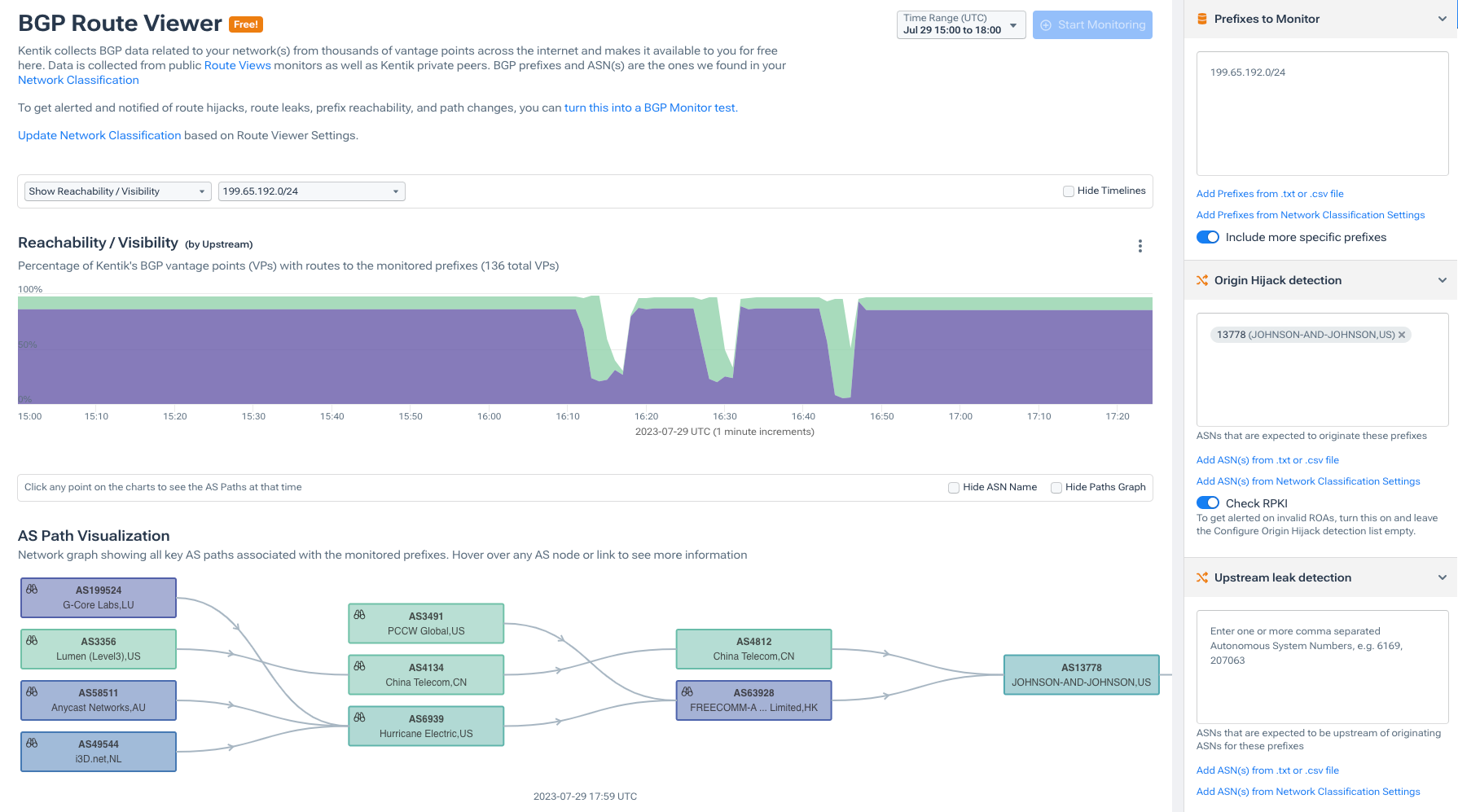Disable the Include more specific prefixes toggle
The image size is (1458, 812).
[x=1208, y=237]
